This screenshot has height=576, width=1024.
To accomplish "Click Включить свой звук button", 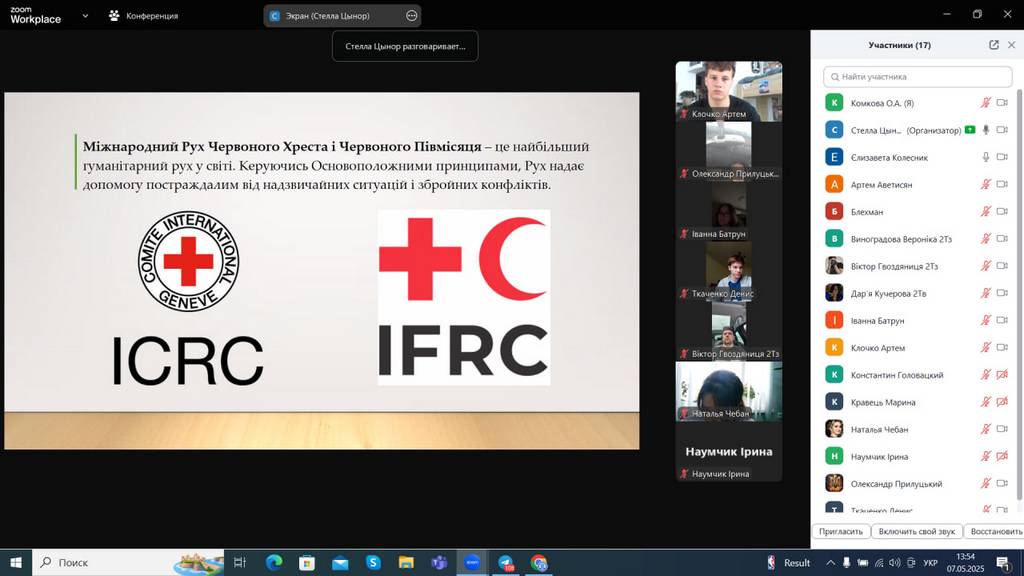I will click(x=917, y=532).
